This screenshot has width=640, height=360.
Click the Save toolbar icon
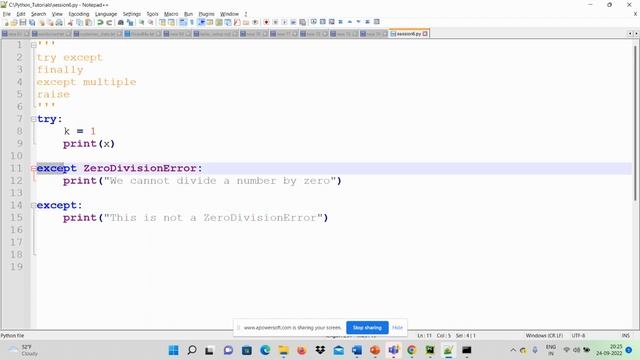[22, 22]
